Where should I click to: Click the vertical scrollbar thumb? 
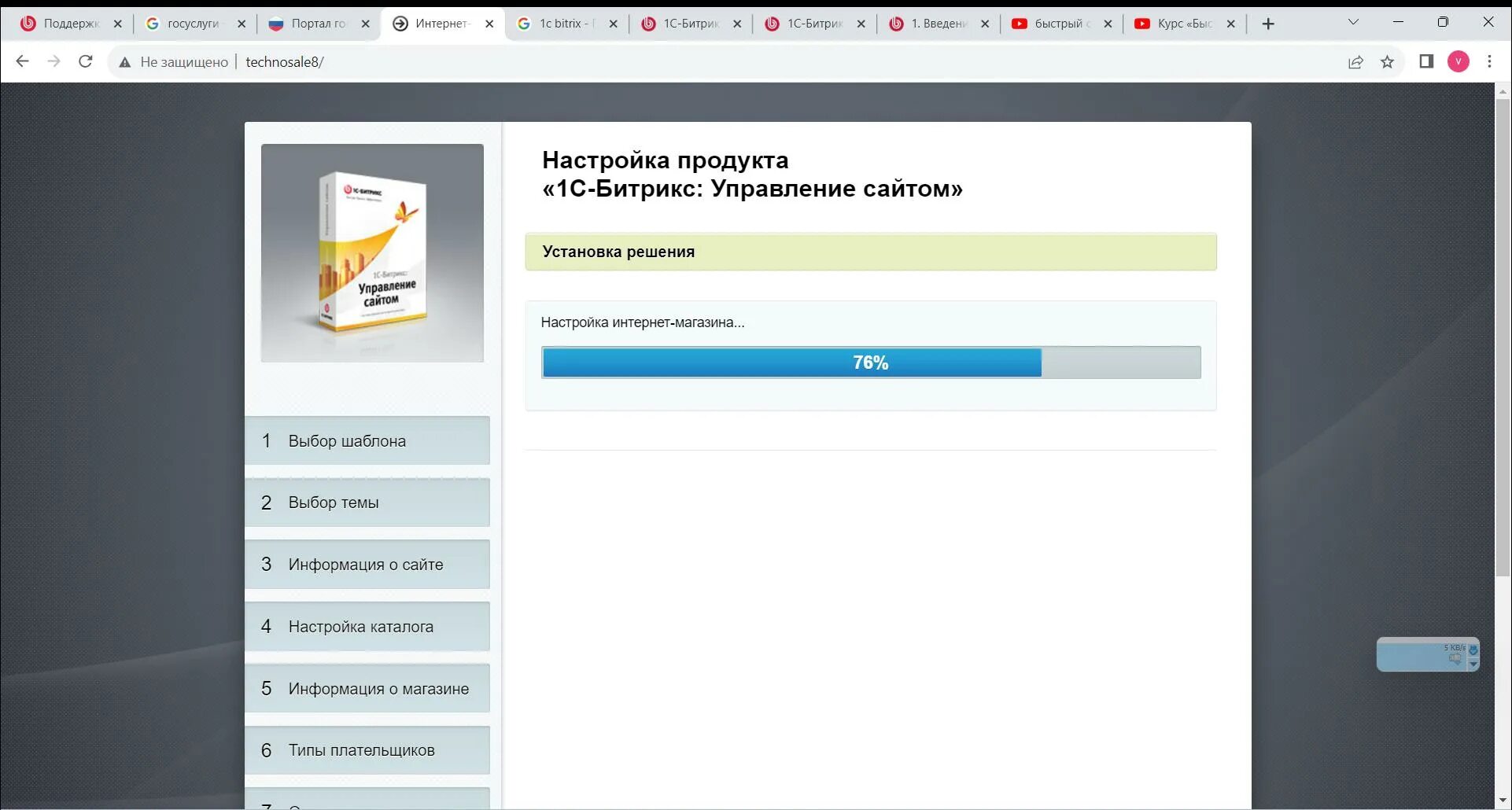coord(1503,337)
